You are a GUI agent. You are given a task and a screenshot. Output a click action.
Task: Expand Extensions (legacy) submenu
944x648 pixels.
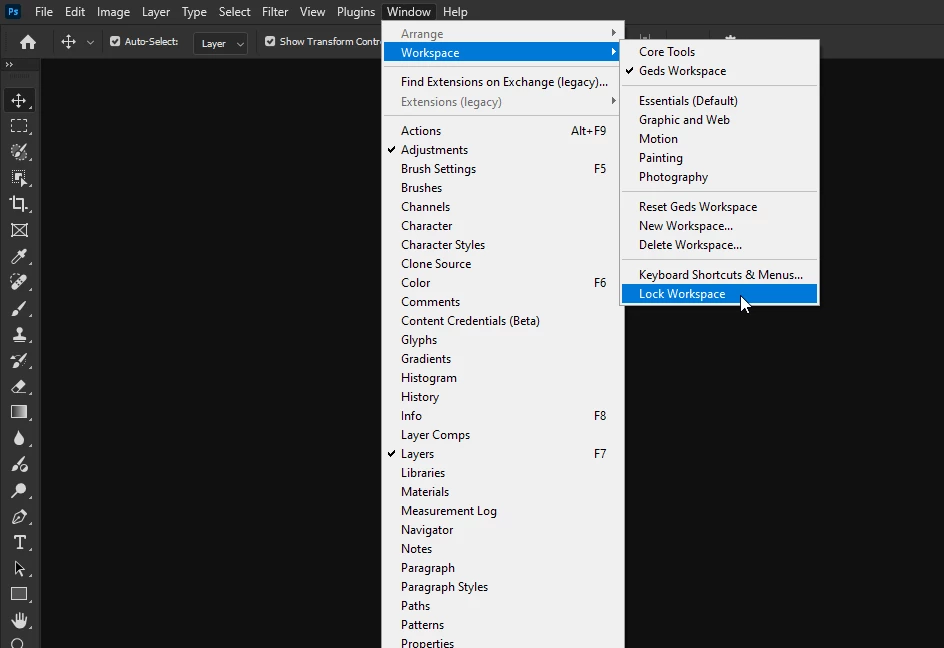(503, 102)
